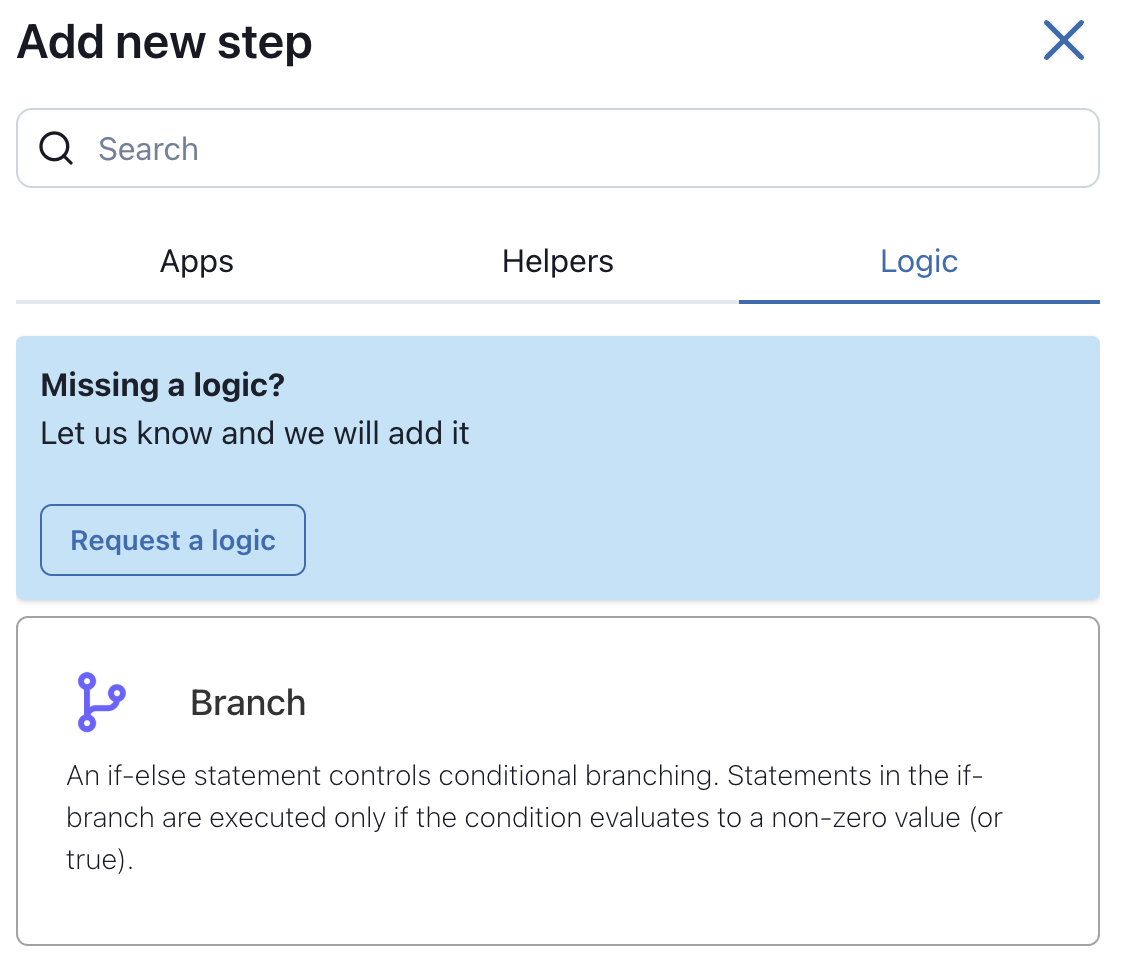The image size is (1124, 960).
Task: Switch to the Apps tab
Action: click(x=196, y=262)
